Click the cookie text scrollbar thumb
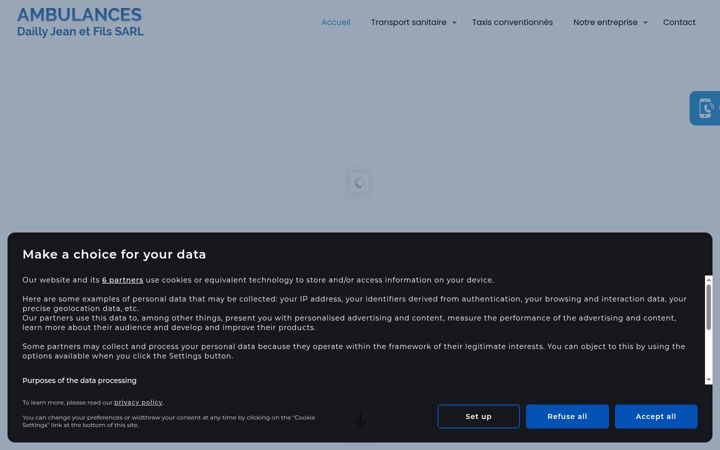Screen dimensions: 720x450 tap(709, 307)
